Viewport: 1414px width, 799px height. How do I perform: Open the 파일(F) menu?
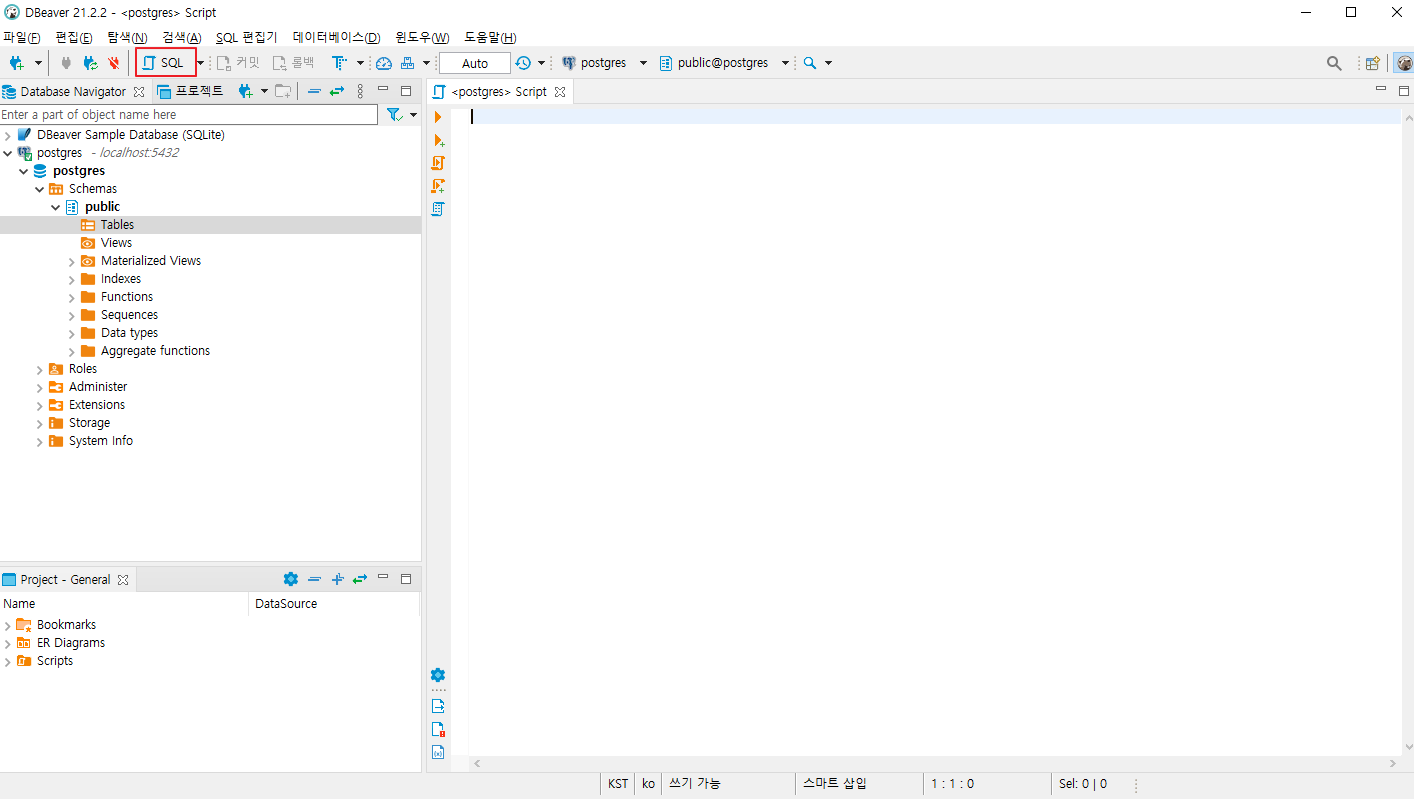point(21,37)
